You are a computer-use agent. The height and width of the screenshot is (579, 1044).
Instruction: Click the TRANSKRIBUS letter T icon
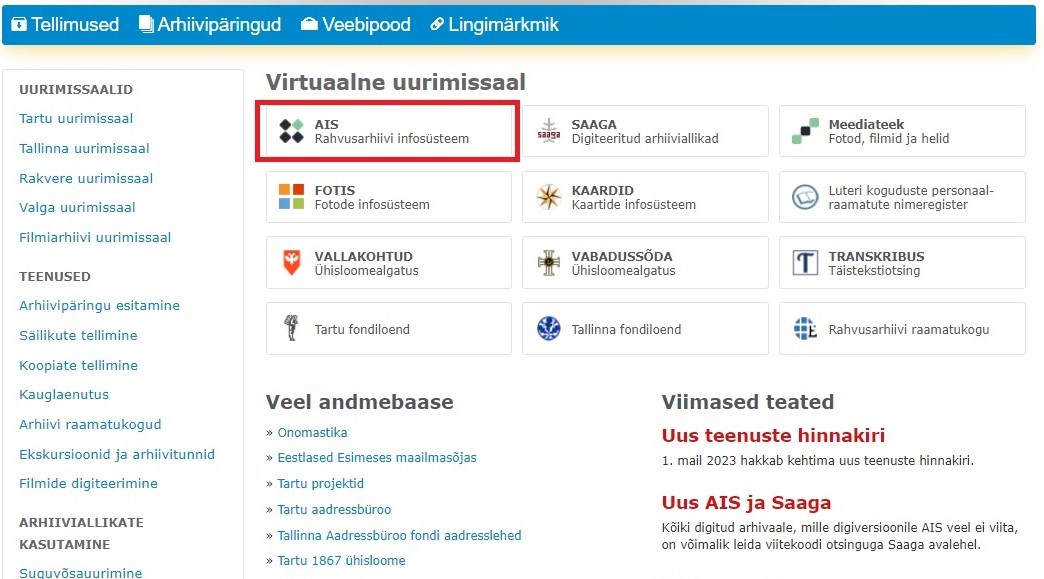805,263
